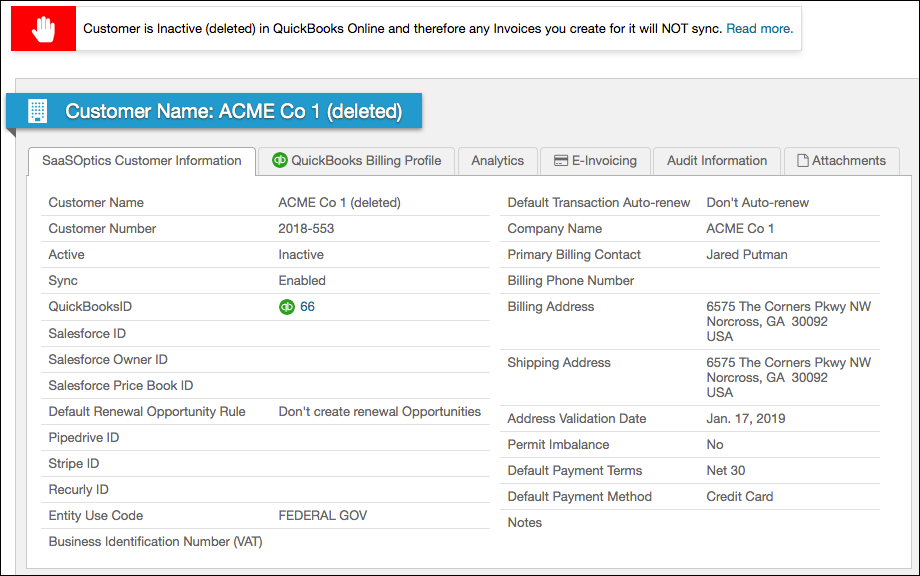Click 'Don't create renewal Opportunities' value
The width and height of the screenshot is (920, 576).
click(380, 412)
